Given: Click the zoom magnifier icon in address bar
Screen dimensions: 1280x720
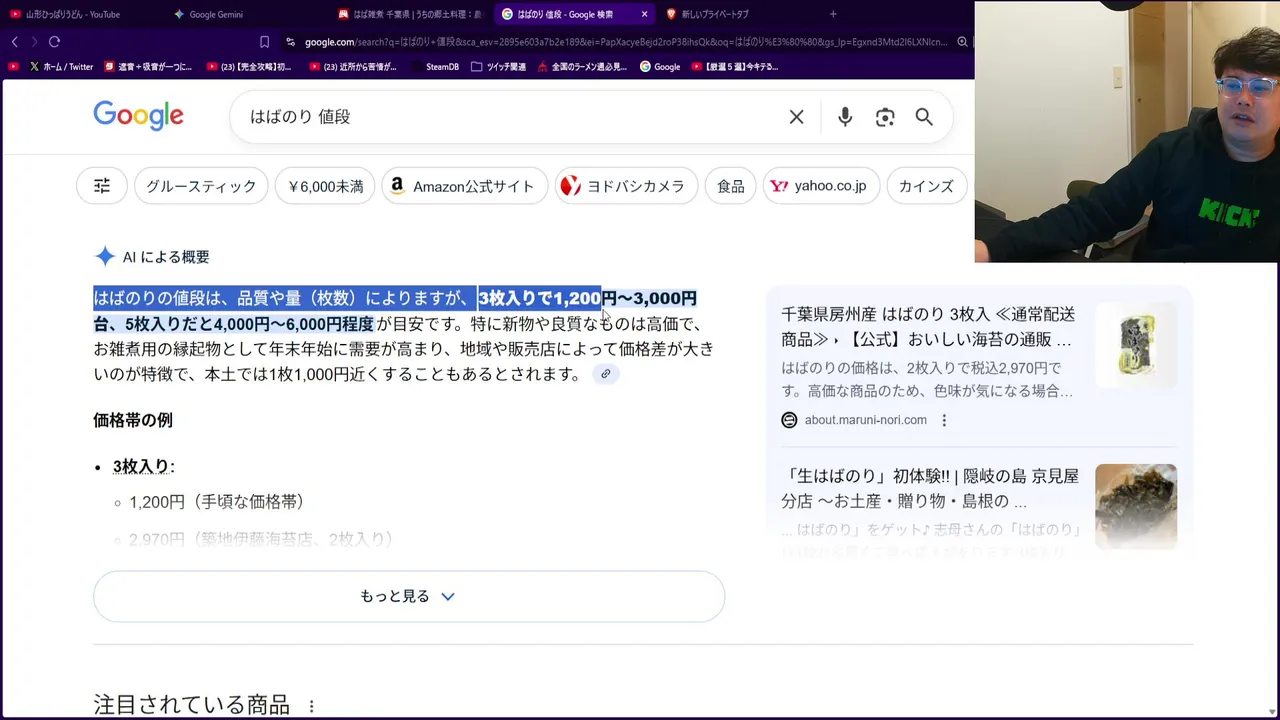Looking at the screenshot, I should 962,42.
